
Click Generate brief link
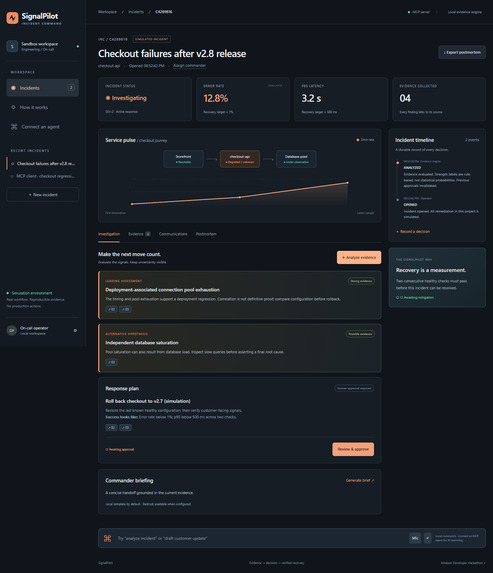(360, 481)
